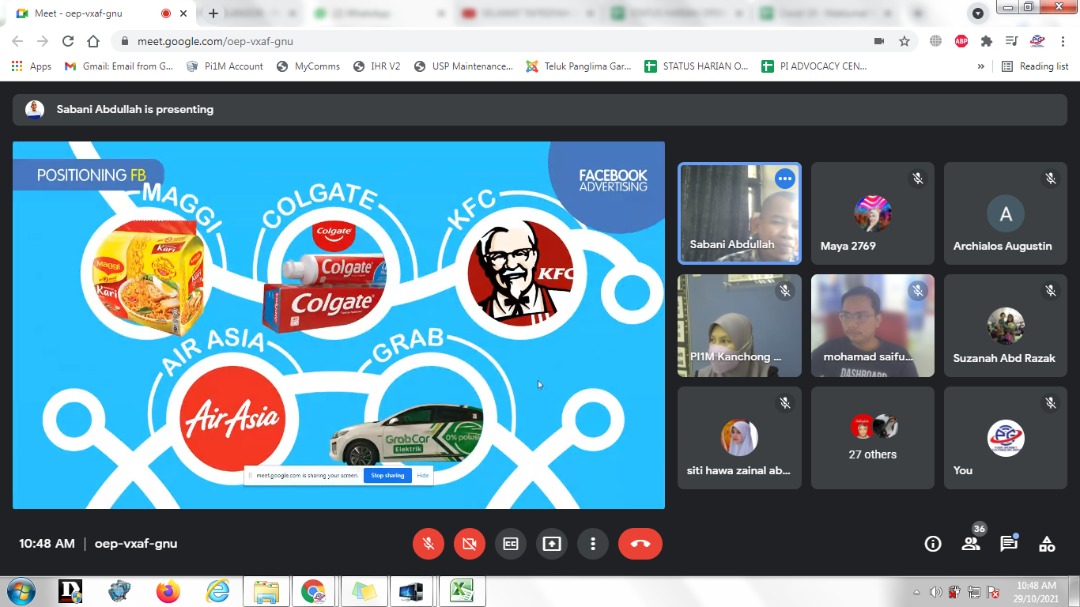The image size is (1080, 607).
Task: Go back to the previous page
Action: [18, 41]
